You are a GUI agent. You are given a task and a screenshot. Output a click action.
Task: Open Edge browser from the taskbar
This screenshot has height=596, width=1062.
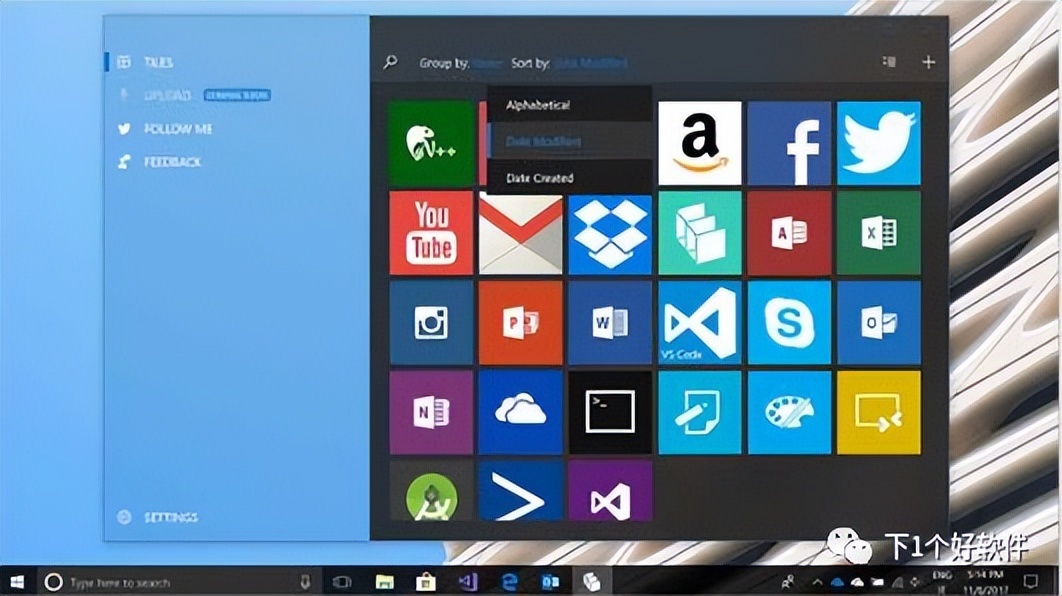pos(509,582)
